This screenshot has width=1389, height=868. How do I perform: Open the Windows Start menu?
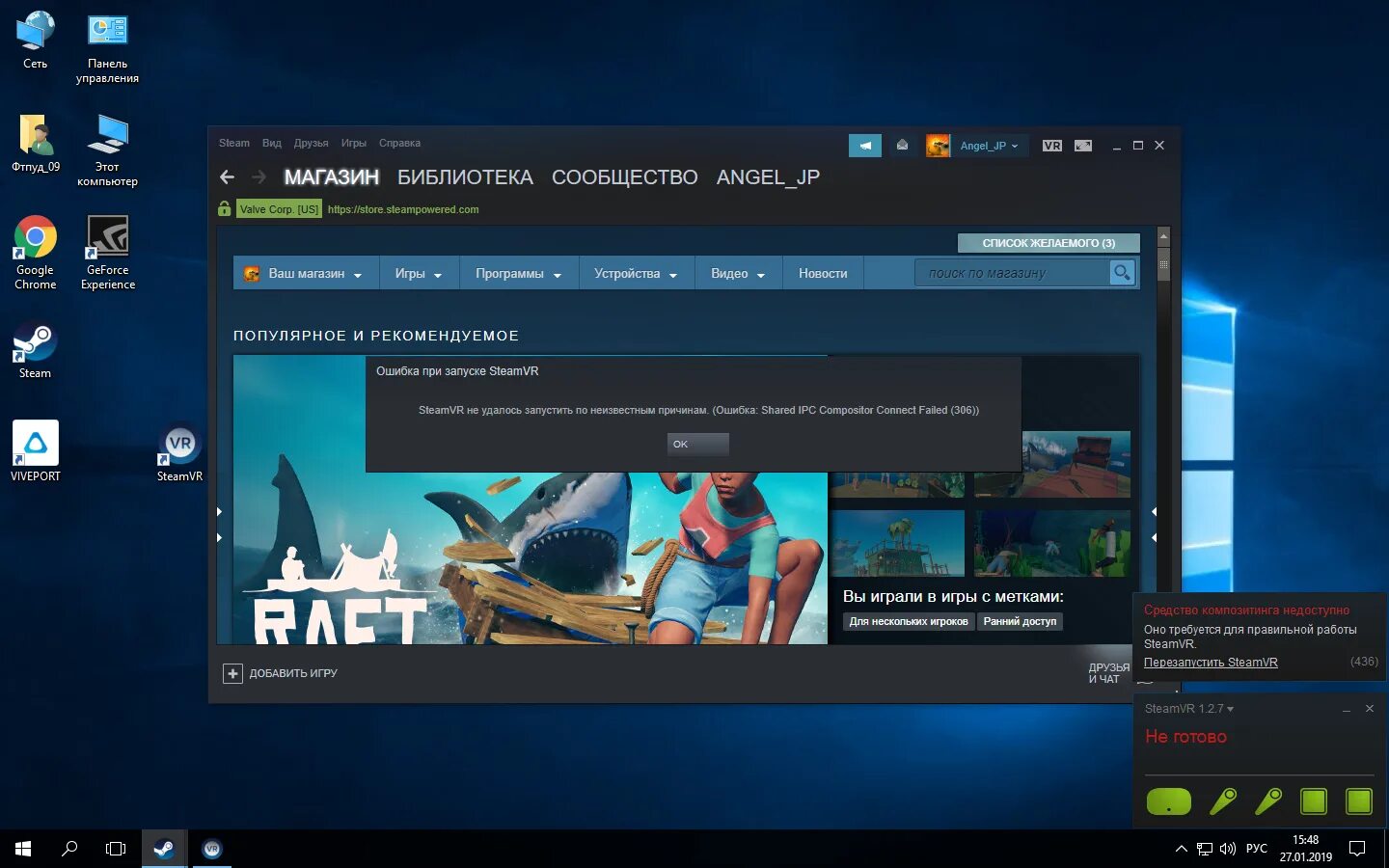pos(23,849)
